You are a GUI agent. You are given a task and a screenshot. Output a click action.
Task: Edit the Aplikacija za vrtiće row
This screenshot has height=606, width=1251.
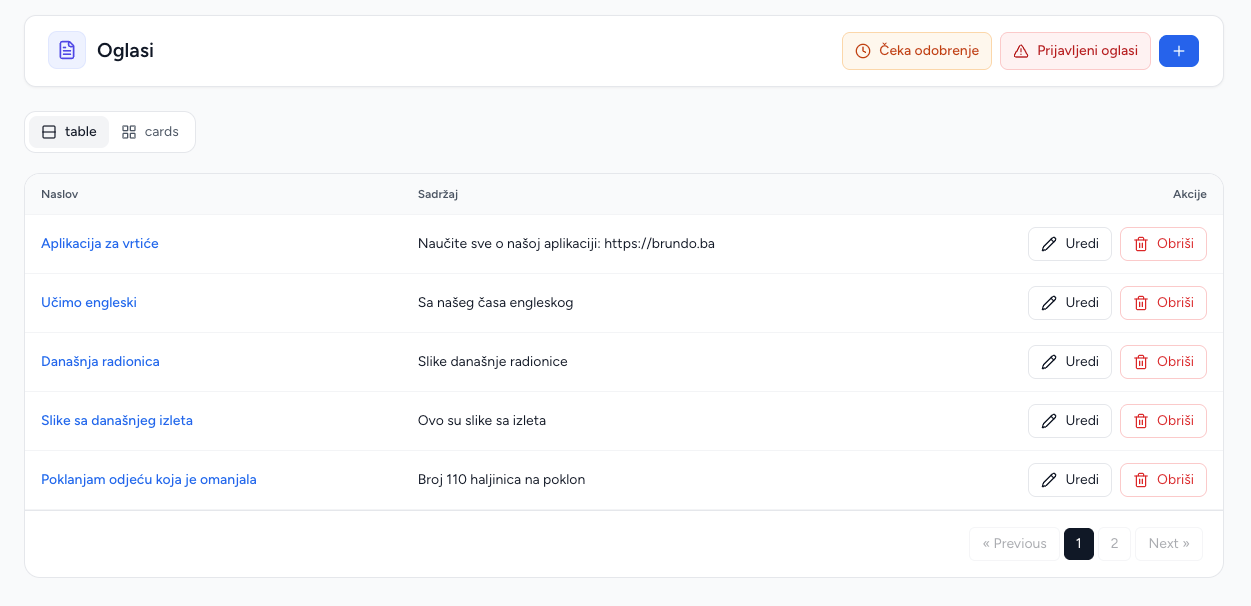(1070, 244)
